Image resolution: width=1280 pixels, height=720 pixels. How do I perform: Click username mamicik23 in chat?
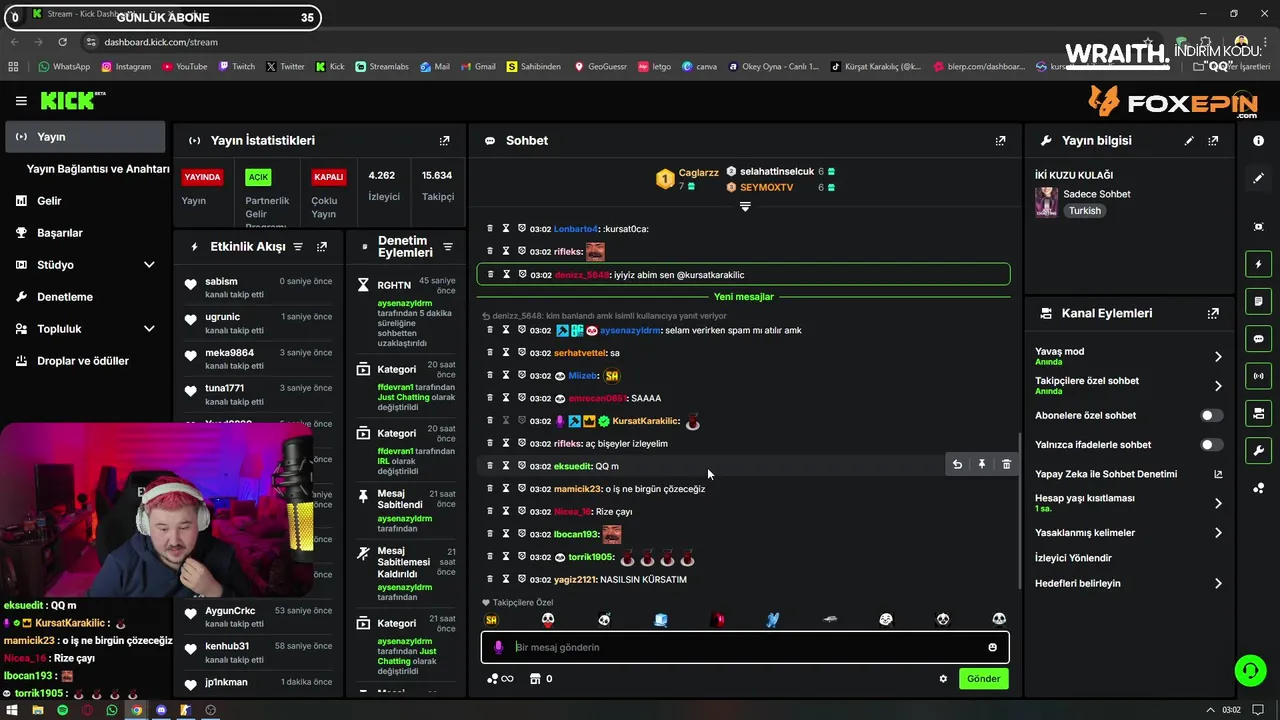577,489
